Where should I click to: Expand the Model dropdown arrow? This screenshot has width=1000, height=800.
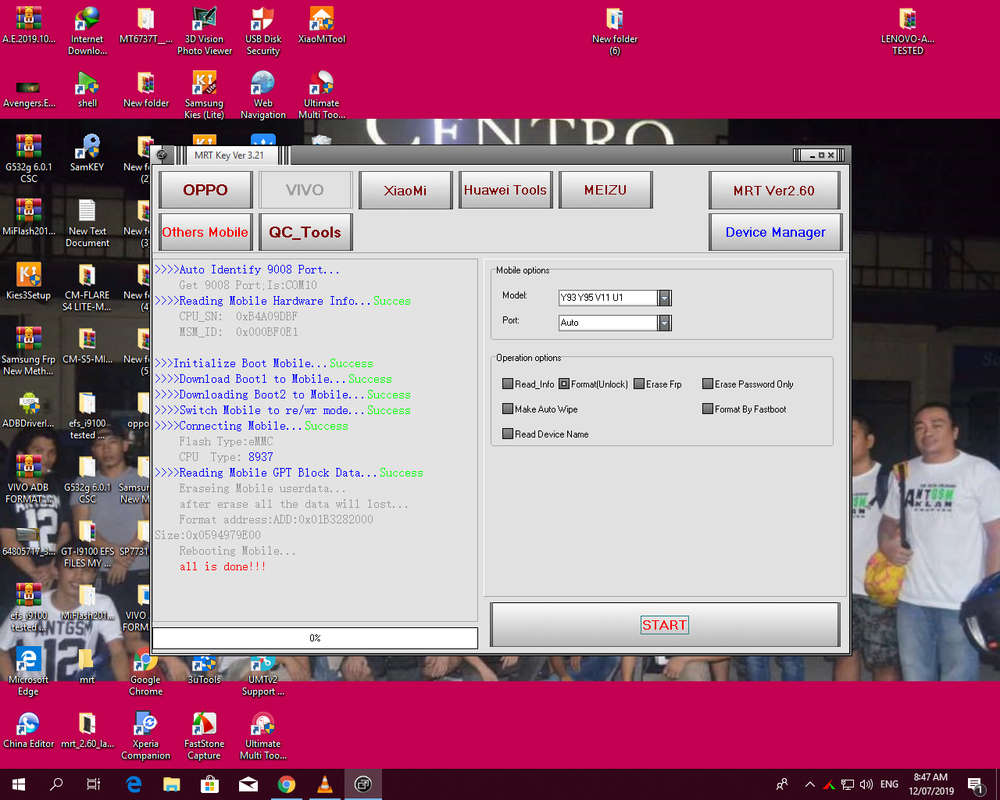(x=665, y=298)
